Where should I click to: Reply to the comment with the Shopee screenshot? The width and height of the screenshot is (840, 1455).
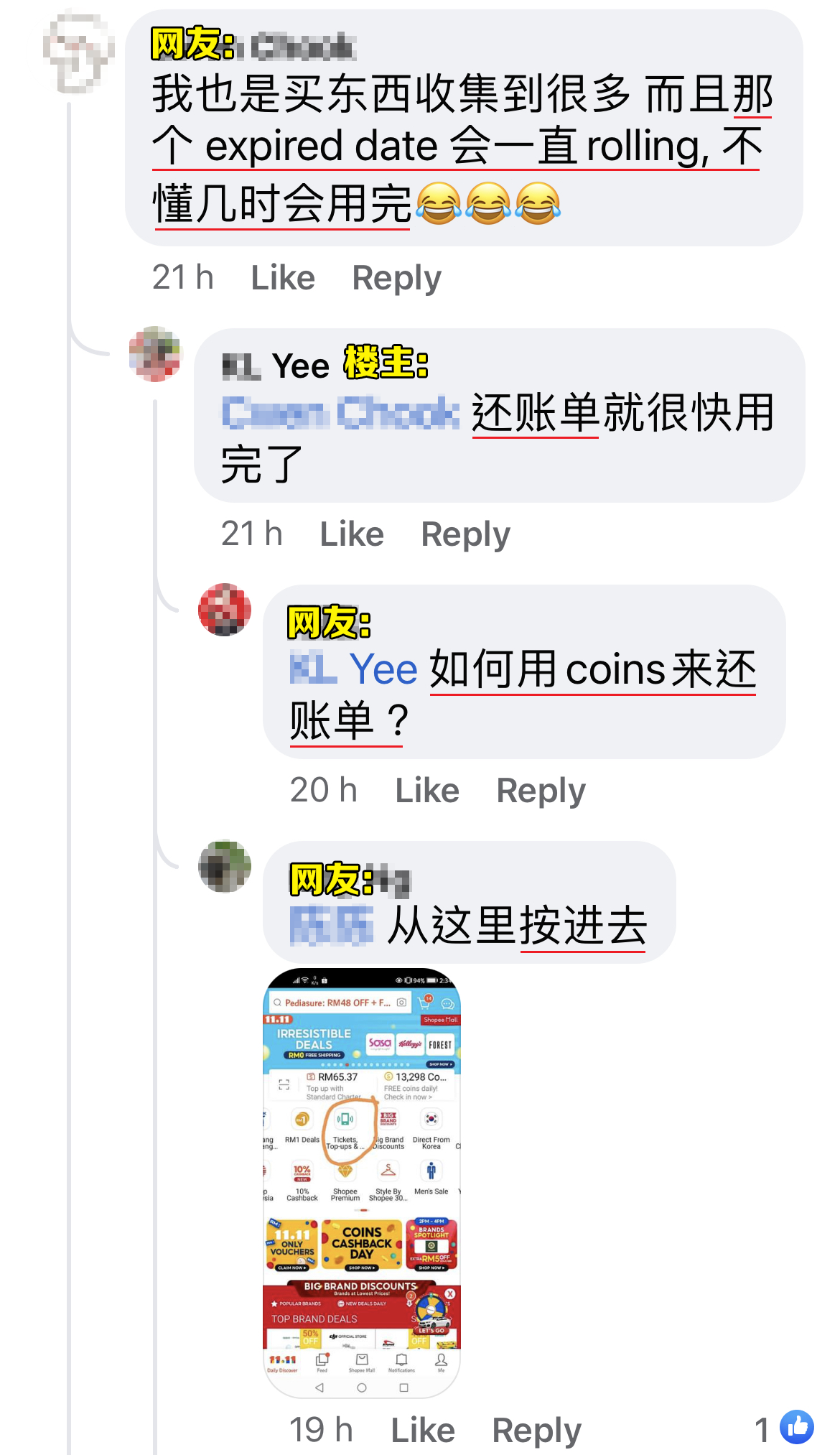(536, 1430)
